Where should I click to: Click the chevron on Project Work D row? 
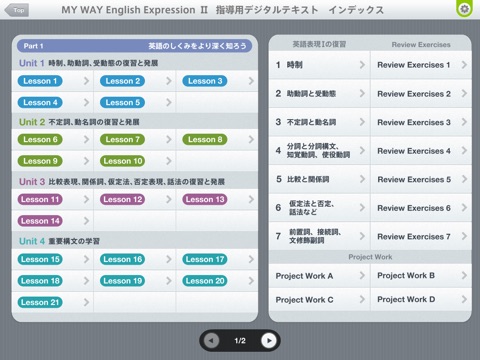[x=464, y=299]
